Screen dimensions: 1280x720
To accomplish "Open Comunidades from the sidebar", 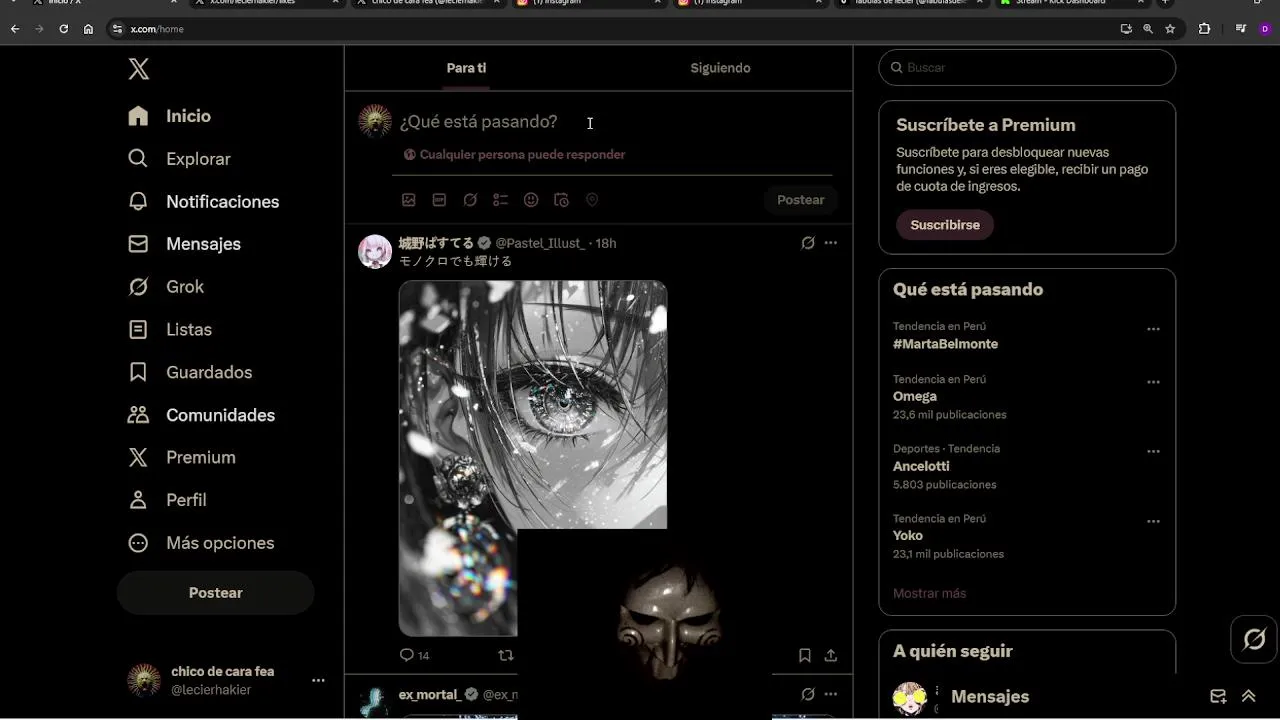I will coord(201,415).
